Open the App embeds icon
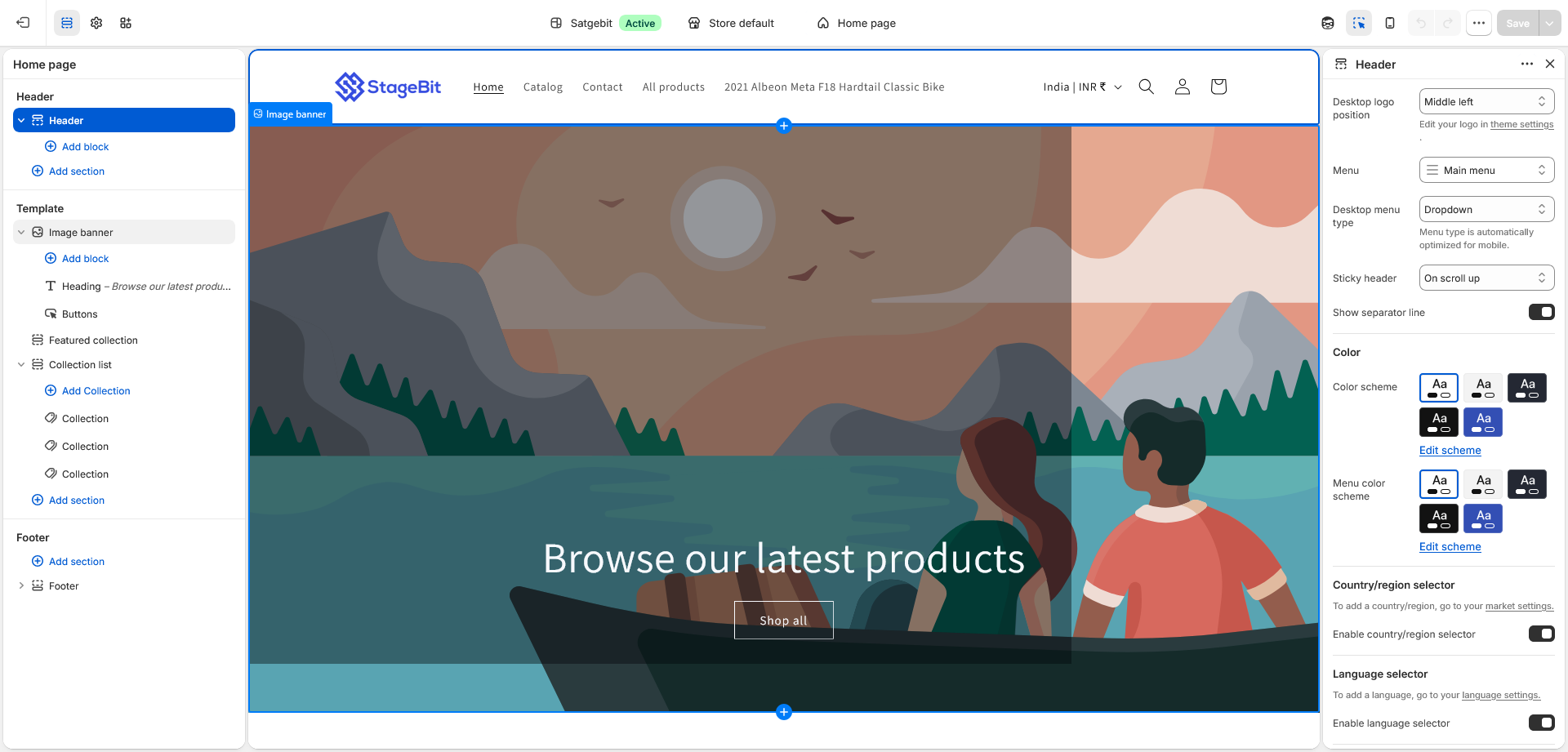Image resolution: width=1568 pixels, height=752 pixels. pyautogui.click(x=126, y=23)
